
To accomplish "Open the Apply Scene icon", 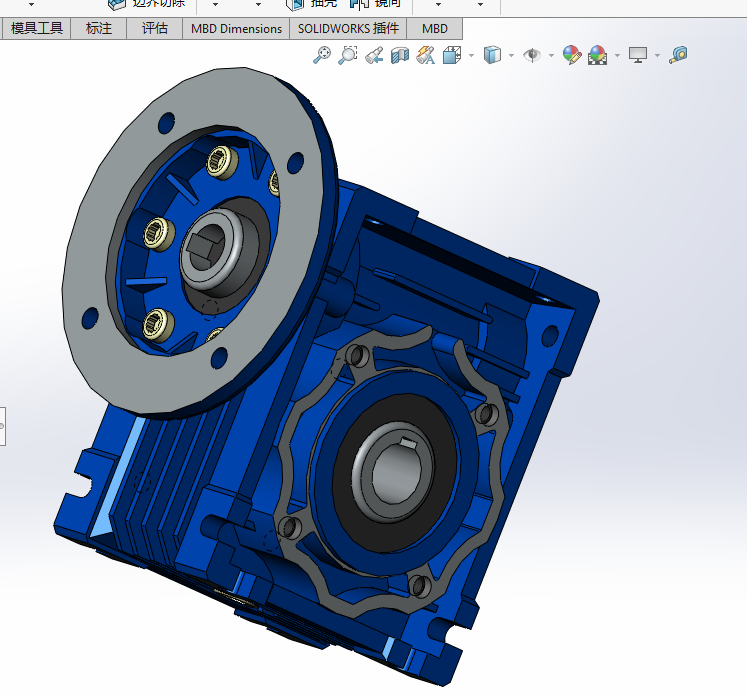I will point(598,55).
